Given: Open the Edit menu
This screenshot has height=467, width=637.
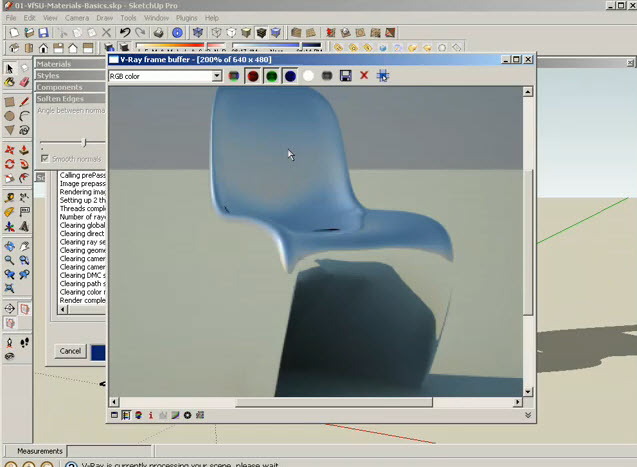Looking at the screenshot, I should click(x=29, y=18).
